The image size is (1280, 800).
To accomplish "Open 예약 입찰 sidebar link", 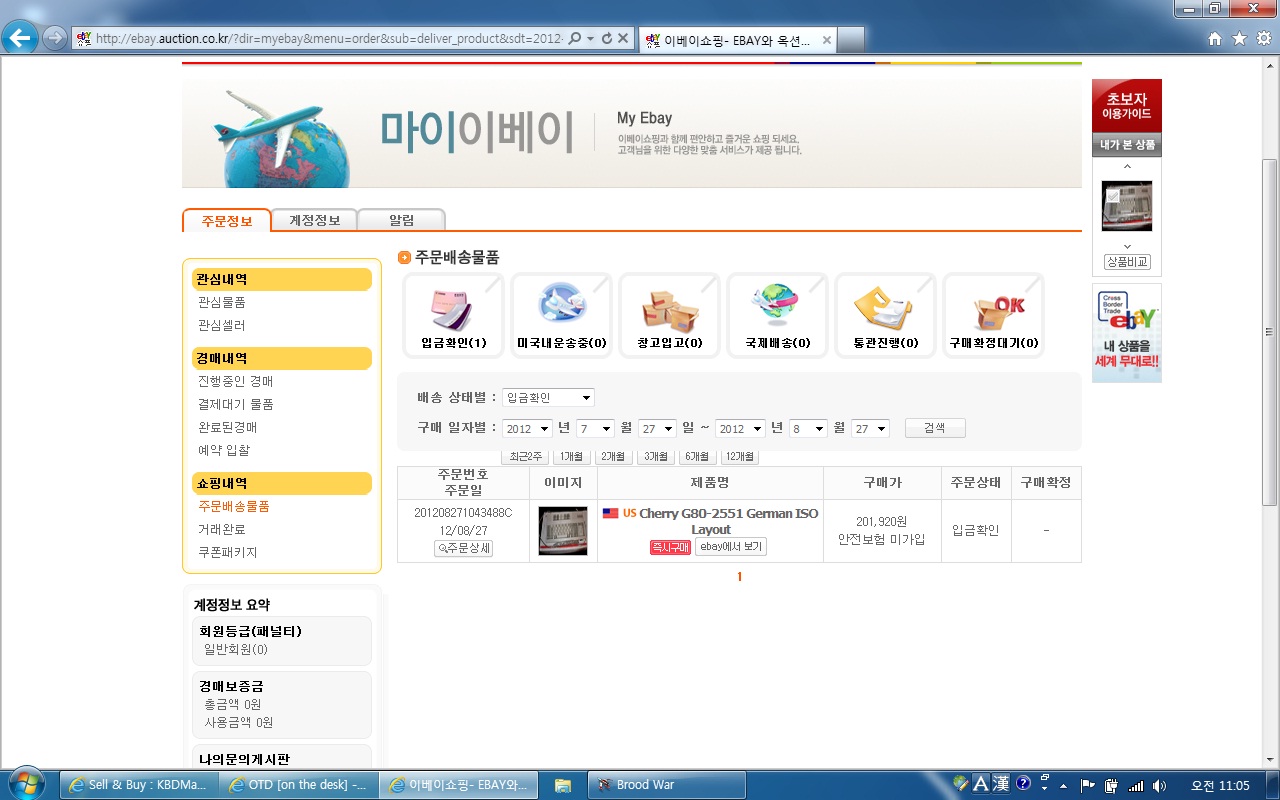I will pyautogui.click(x=224, y=450).
